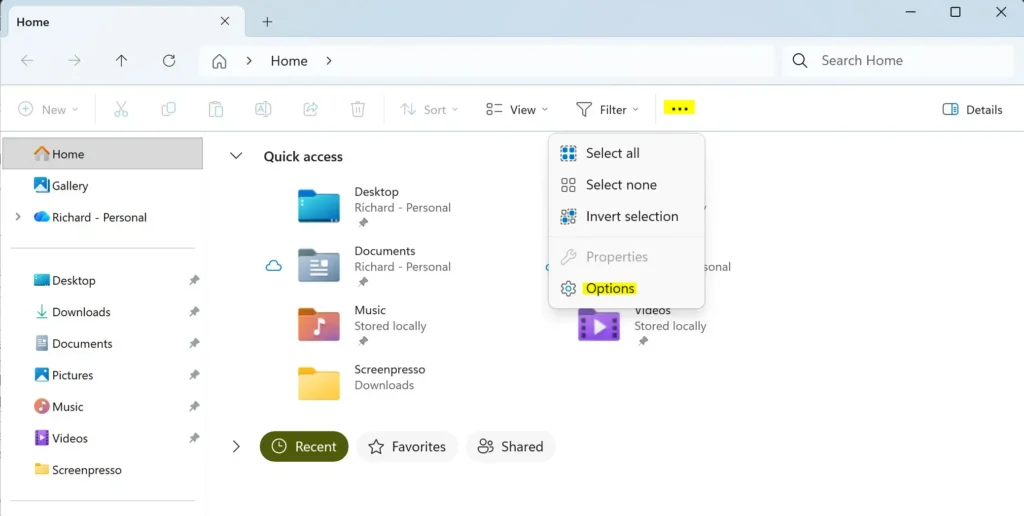1024x516 pixels.
Task: Open Screenpresso in the navigation pane
Action: 103,470
